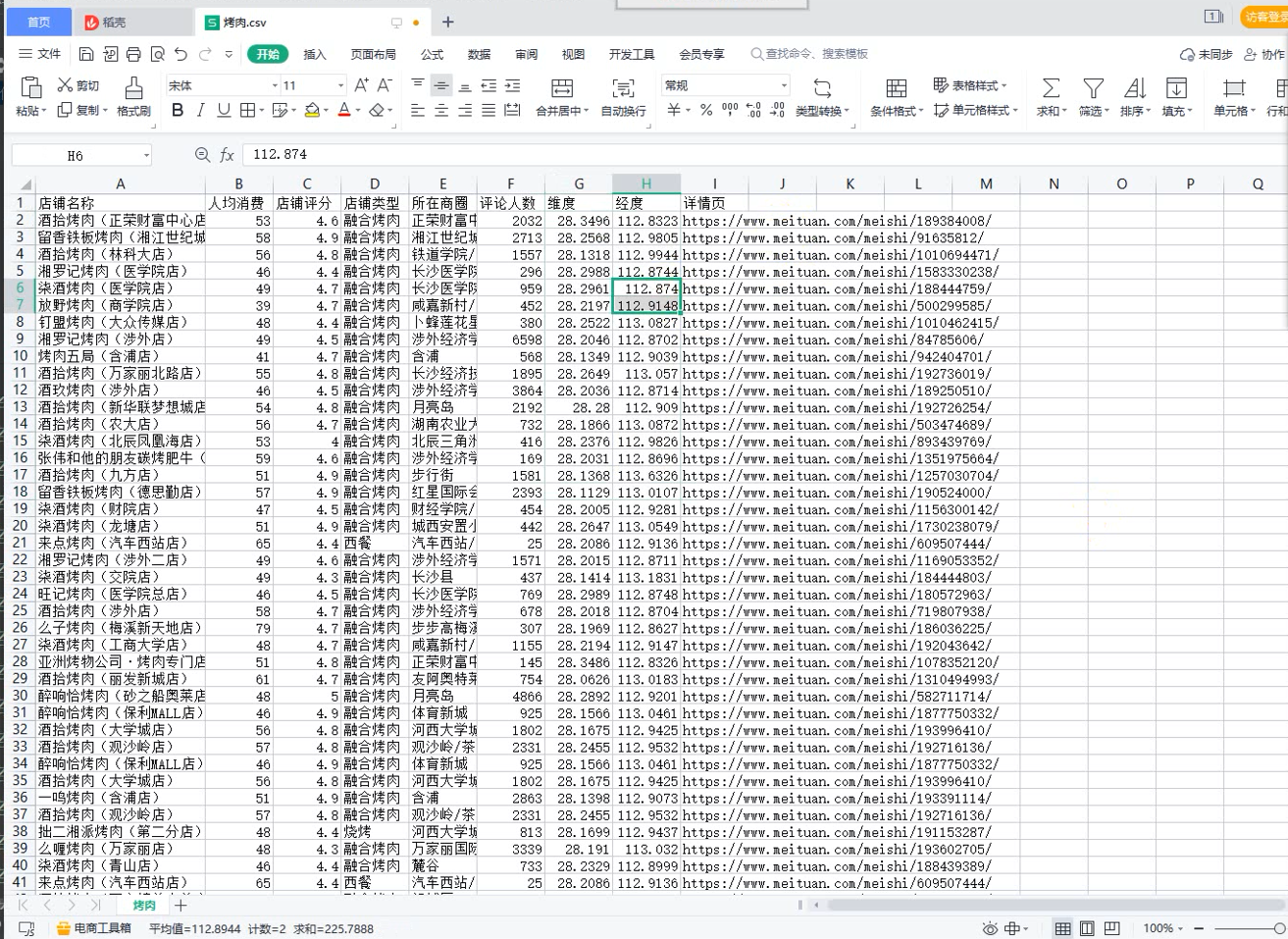The width and height of the screenshot is (1288, 939).
Task: Expand the borders dropdown arrow
Action: 261,111
